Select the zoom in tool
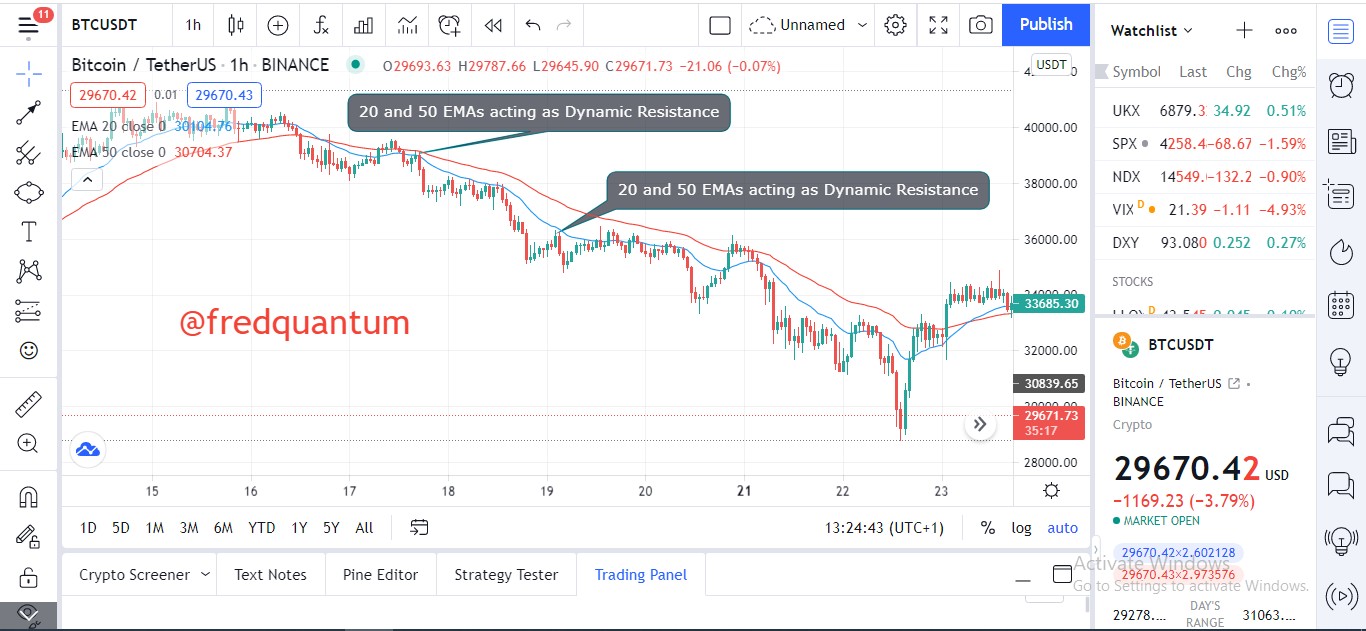This screenshot has height=631, width=1366. [29, 444]
